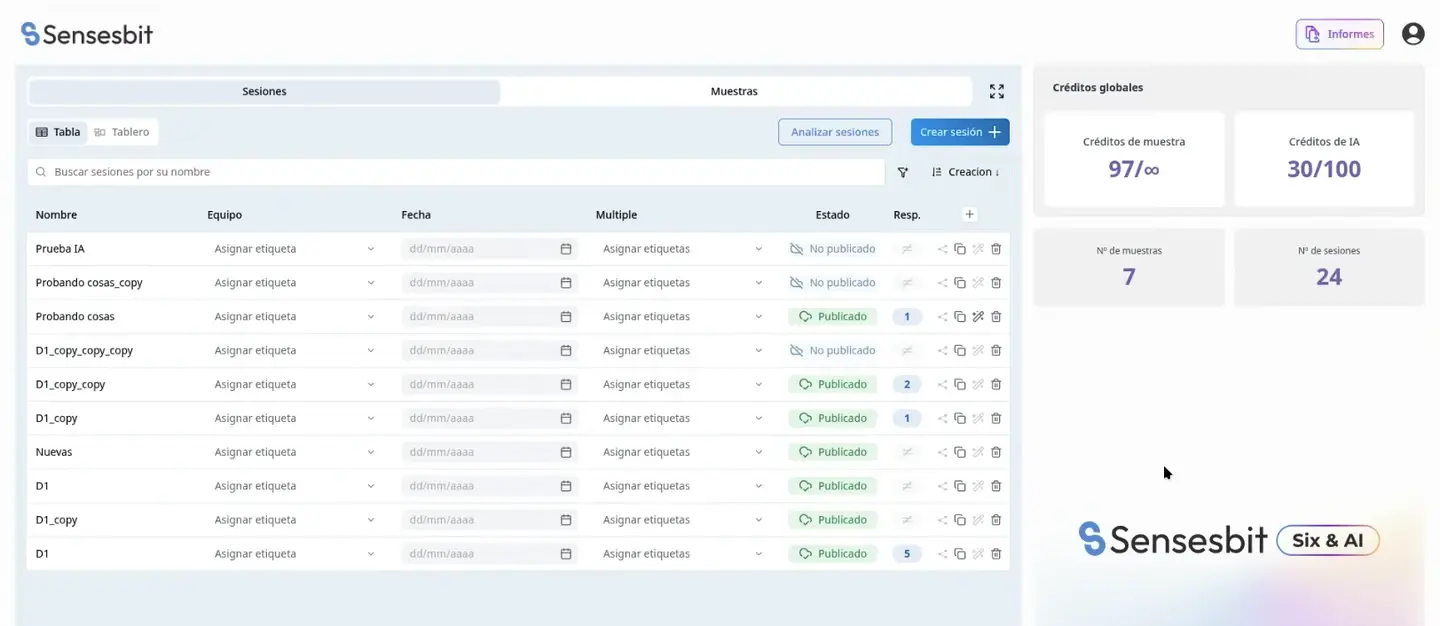Image resolution: width=1440 pixels, height=626 pixels.
Task: Open Multiple dropdown for D1_copy_copy
Action: click(683, 385)
